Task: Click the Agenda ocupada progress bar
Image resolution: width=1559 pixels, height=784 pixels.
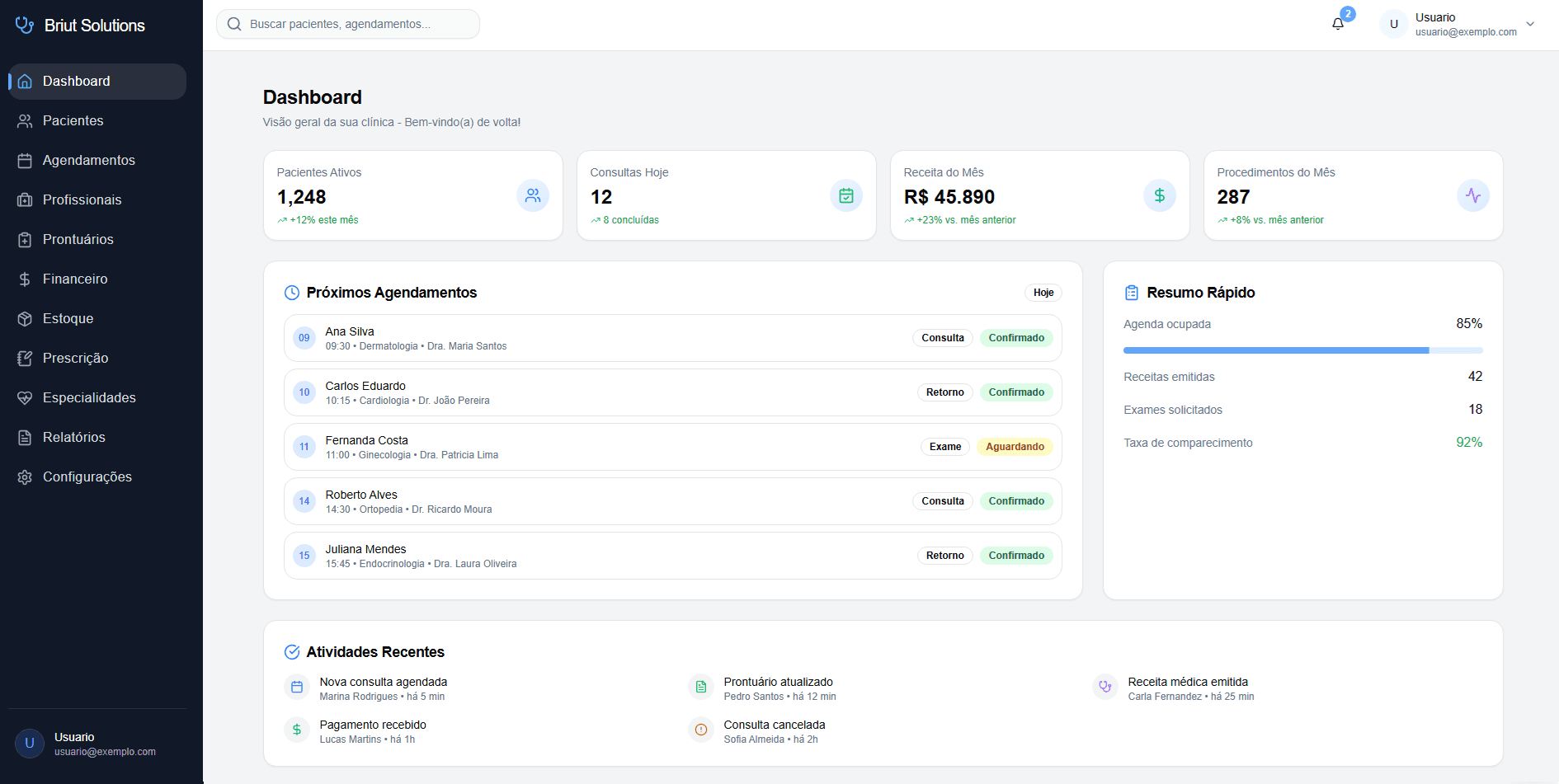Action: pyautogui.click(x=1302, y=350)
